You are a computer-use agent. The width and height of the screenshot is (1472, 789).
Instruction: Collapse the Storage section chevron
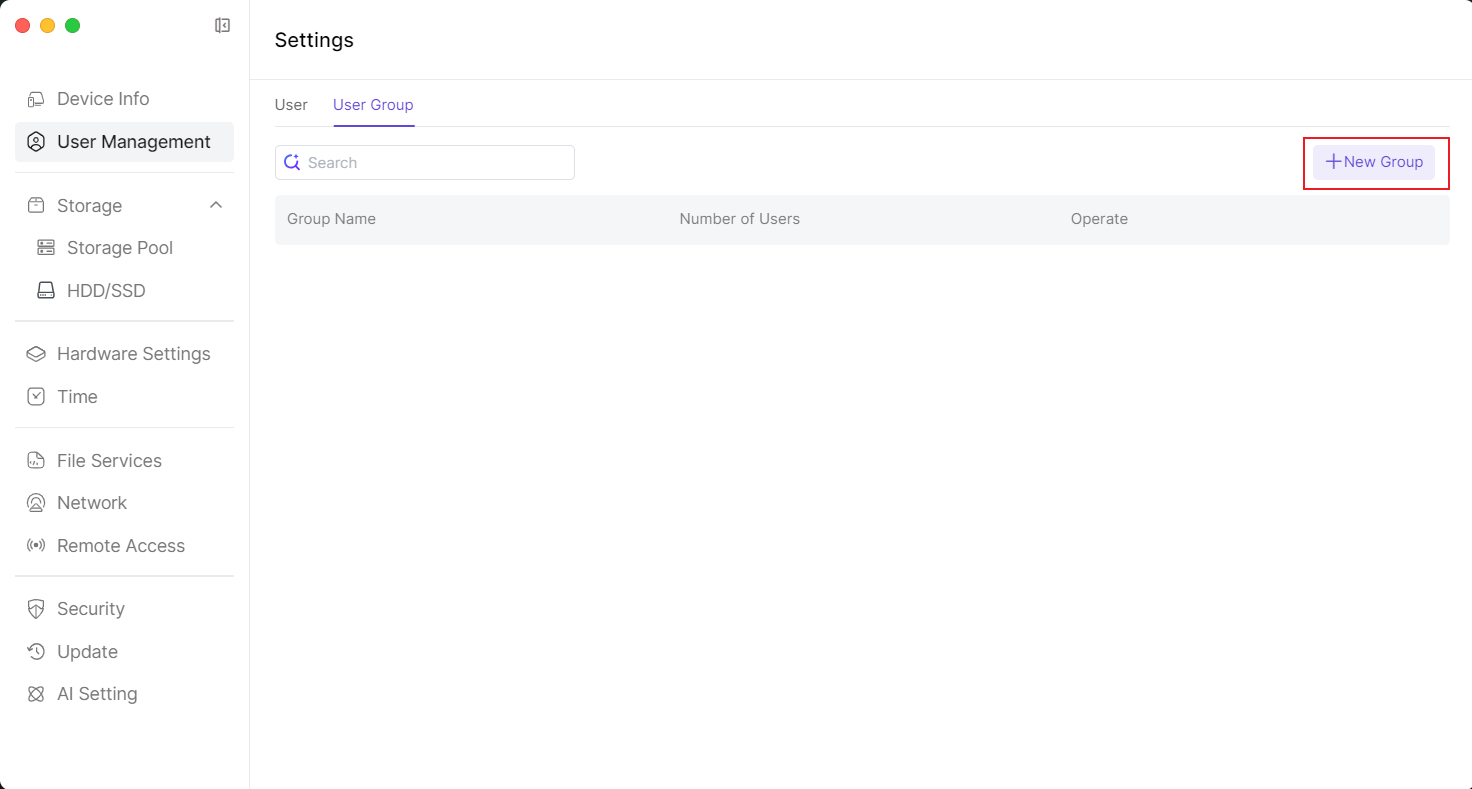coord(215,205)
